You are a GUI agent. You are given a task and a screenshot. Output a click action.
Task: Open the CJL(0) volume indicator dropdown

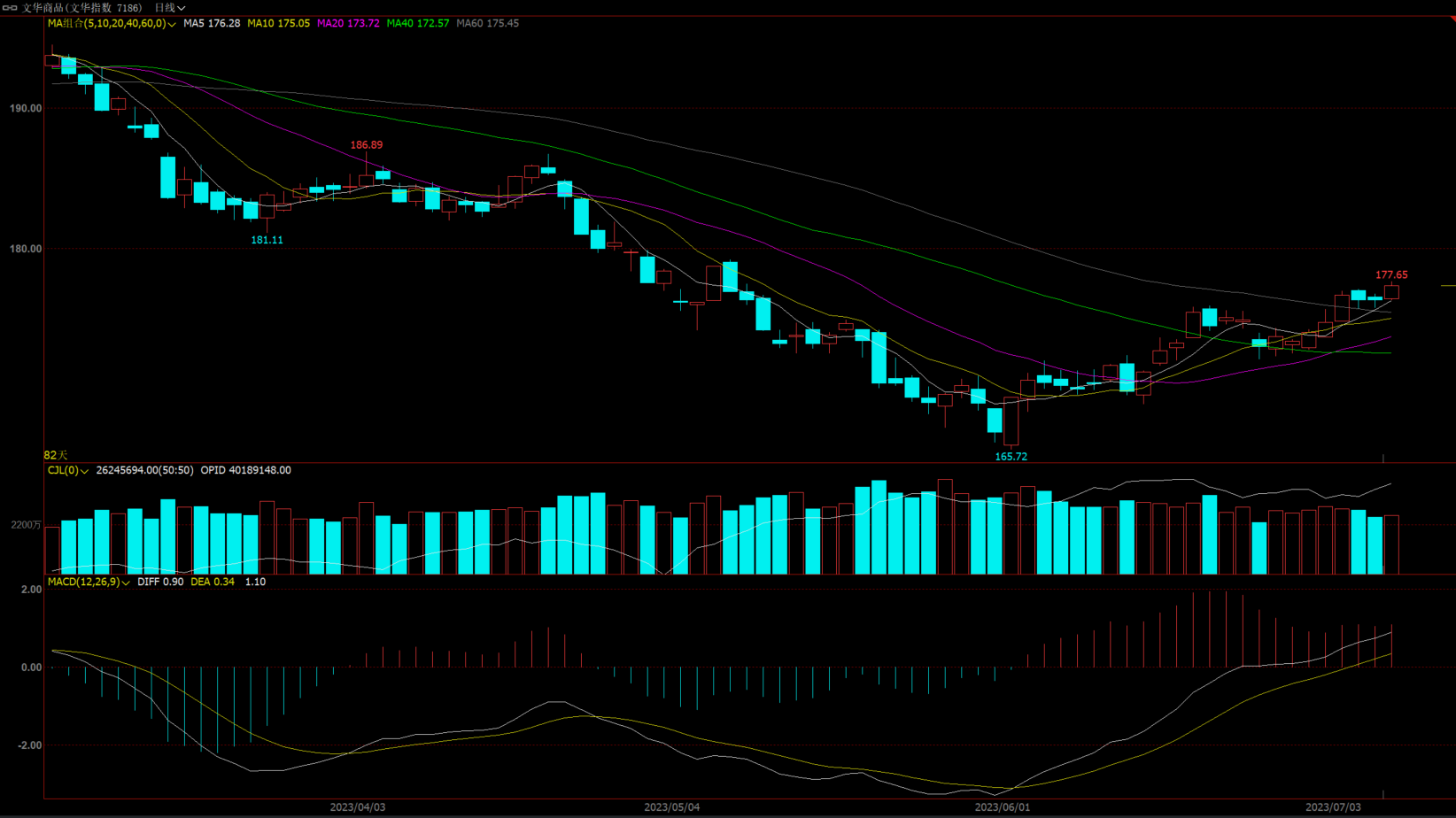pos(68,471)
